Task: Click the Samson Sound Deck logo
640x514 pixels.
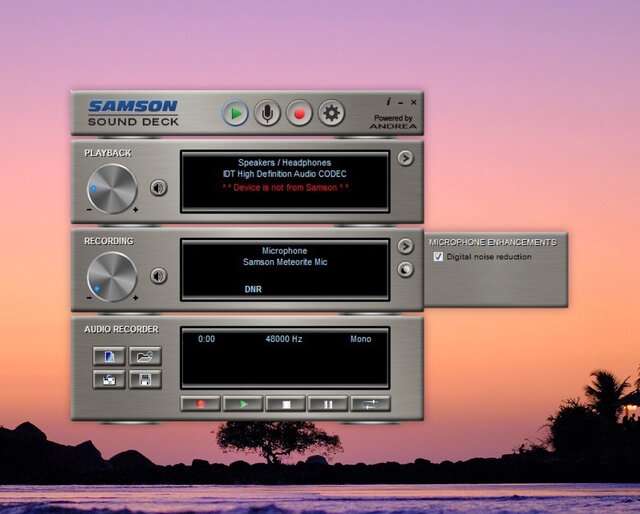Action: click(x=133, y=113)
